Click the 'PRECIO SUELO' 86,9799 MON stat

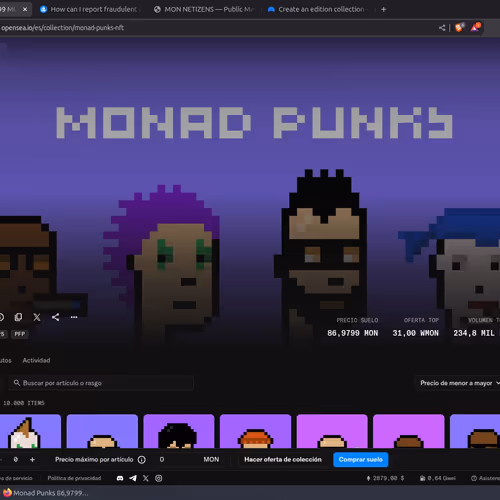click(x=353, y=327)
